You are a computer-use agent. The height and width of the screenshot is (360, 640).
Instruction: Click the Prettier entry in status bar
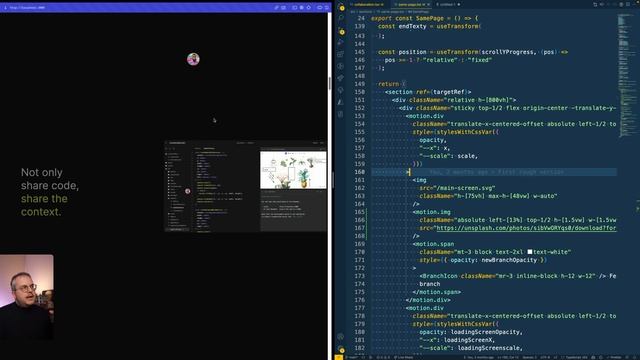(x=615, y=358)
